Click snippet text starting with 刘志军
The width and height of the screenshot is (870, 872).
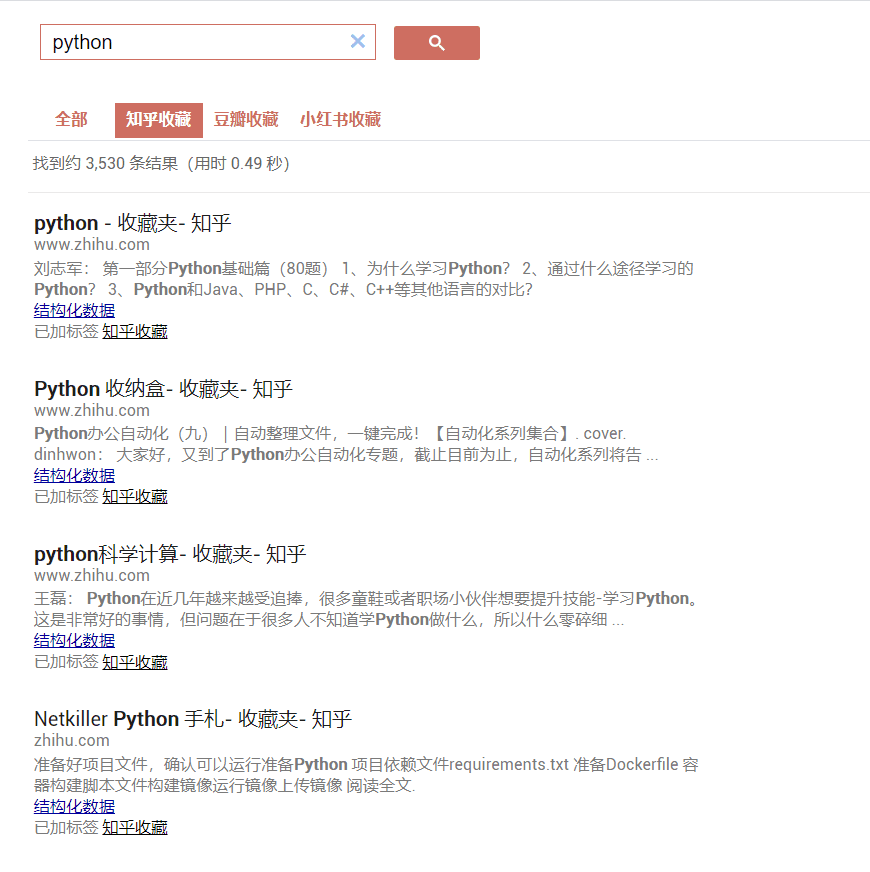(x=364, y=279)
